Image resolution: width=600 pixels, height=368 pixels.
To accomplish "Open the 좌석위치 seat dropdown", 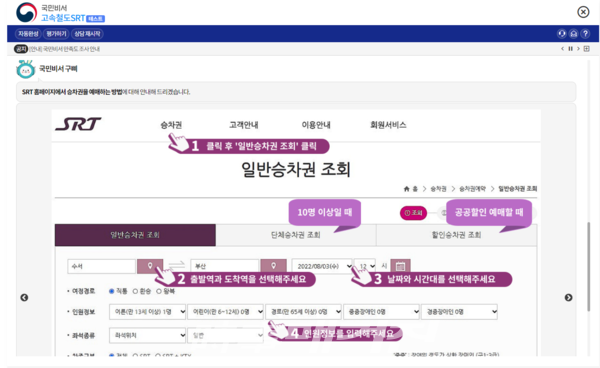I will pyautogui.click(x=147, y=335).
